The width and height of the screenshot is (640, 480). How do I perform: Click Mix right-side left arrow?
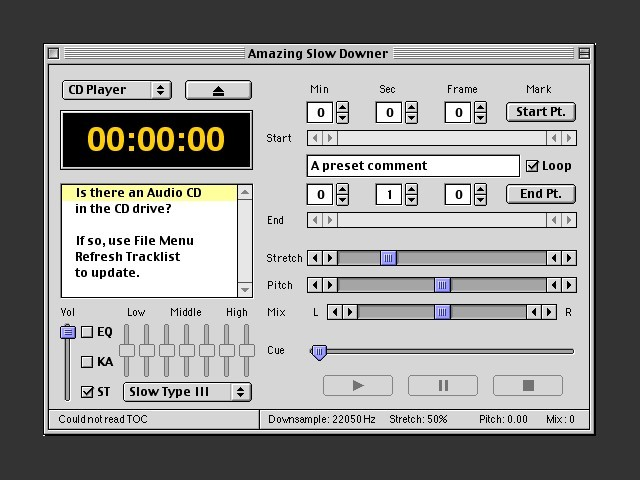[534, 312]
